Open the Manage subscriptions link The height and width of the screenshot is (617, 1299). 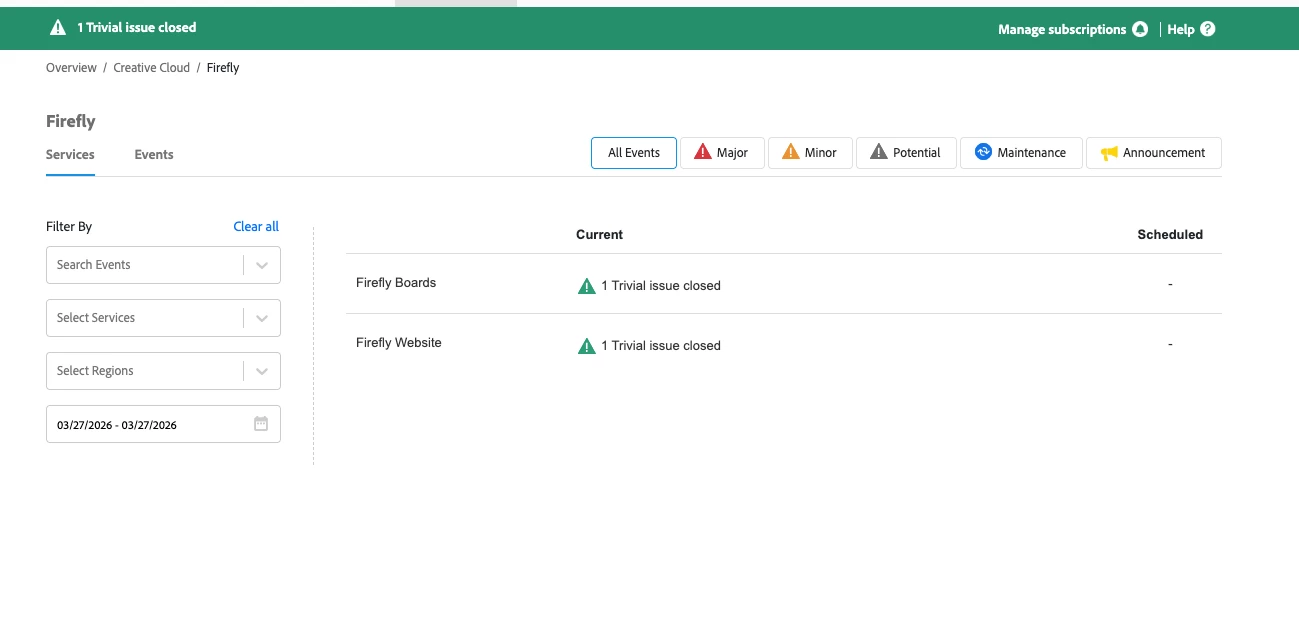tap(1062, 29)
